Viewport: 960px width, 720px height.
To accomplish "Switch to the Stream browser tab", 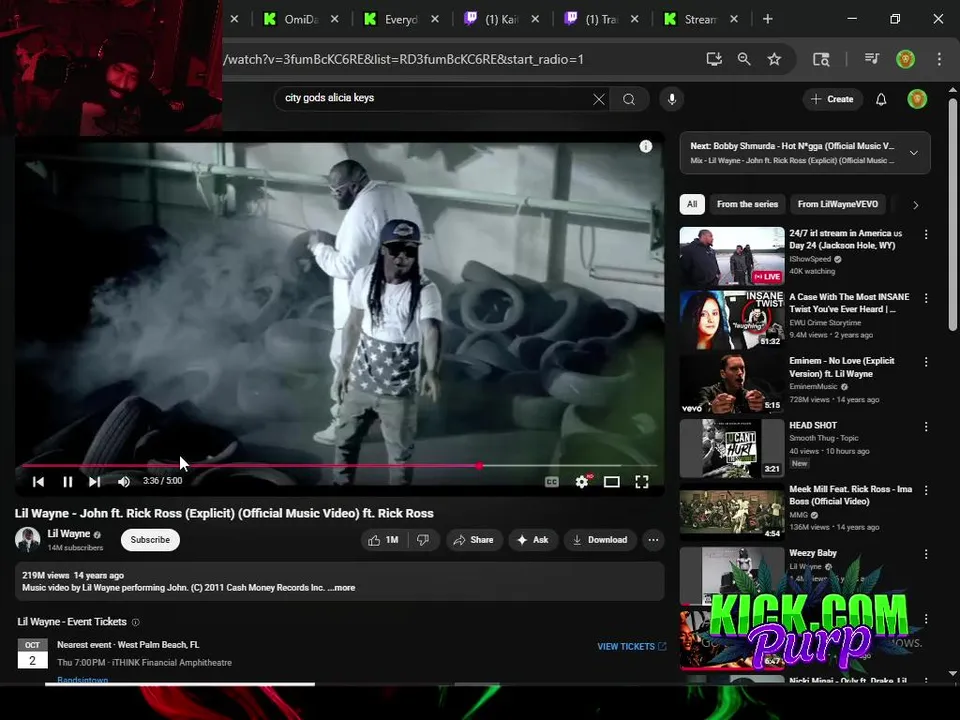I will coord(700,20).
